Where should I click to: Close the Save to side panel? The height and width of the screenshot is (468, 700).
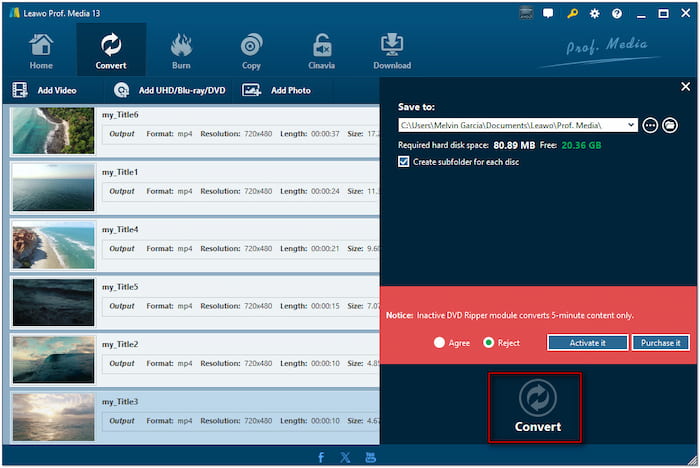685,87
